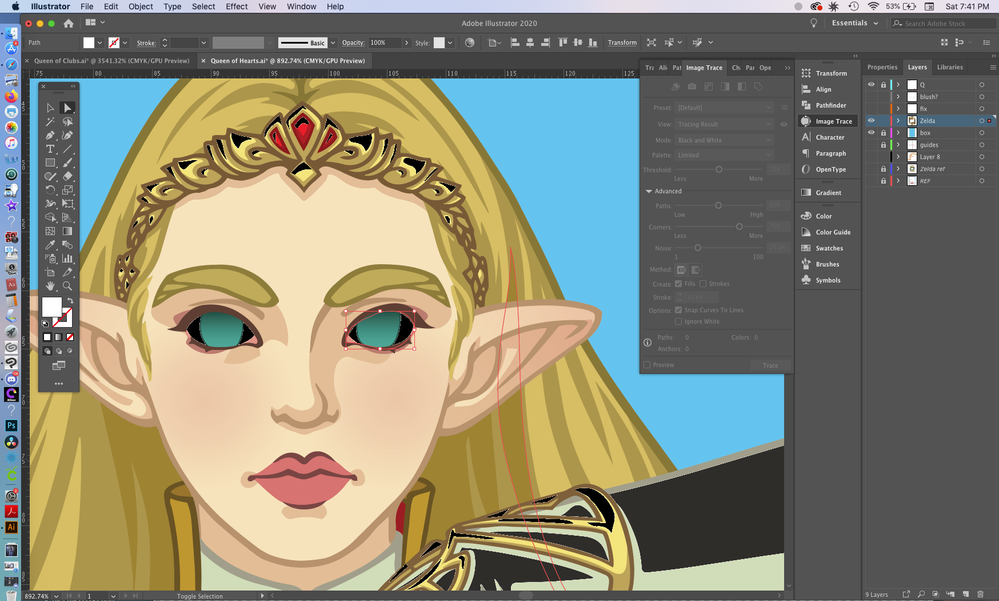Image resolution: width=999 pixels, height=601 pixels.
Task: Pick the Zoom tool magnifier
Action: [68, 286]
